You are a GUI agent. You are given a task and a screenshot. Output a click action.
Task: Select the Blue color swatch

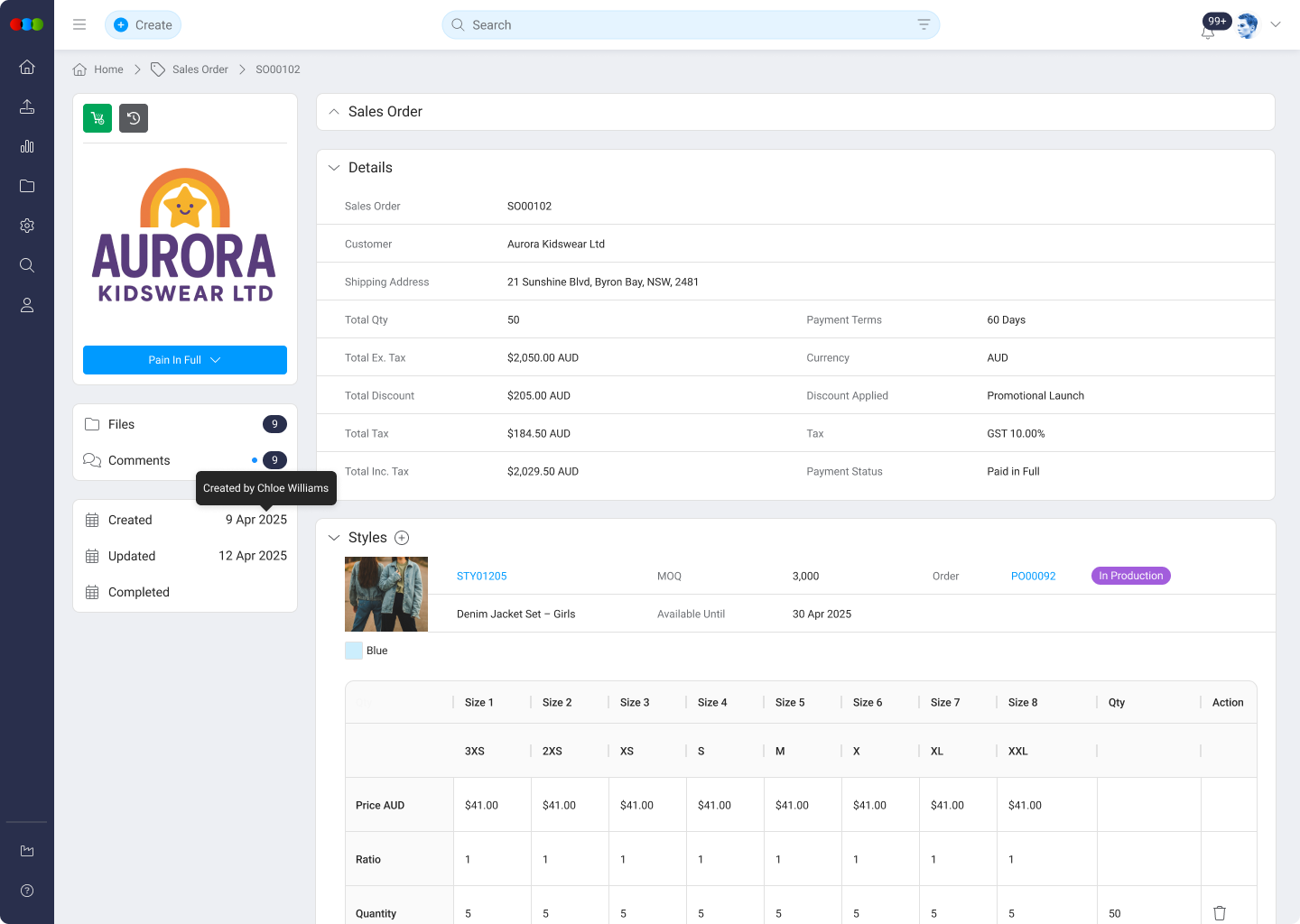pyautogui.click(x=354, y=651)
